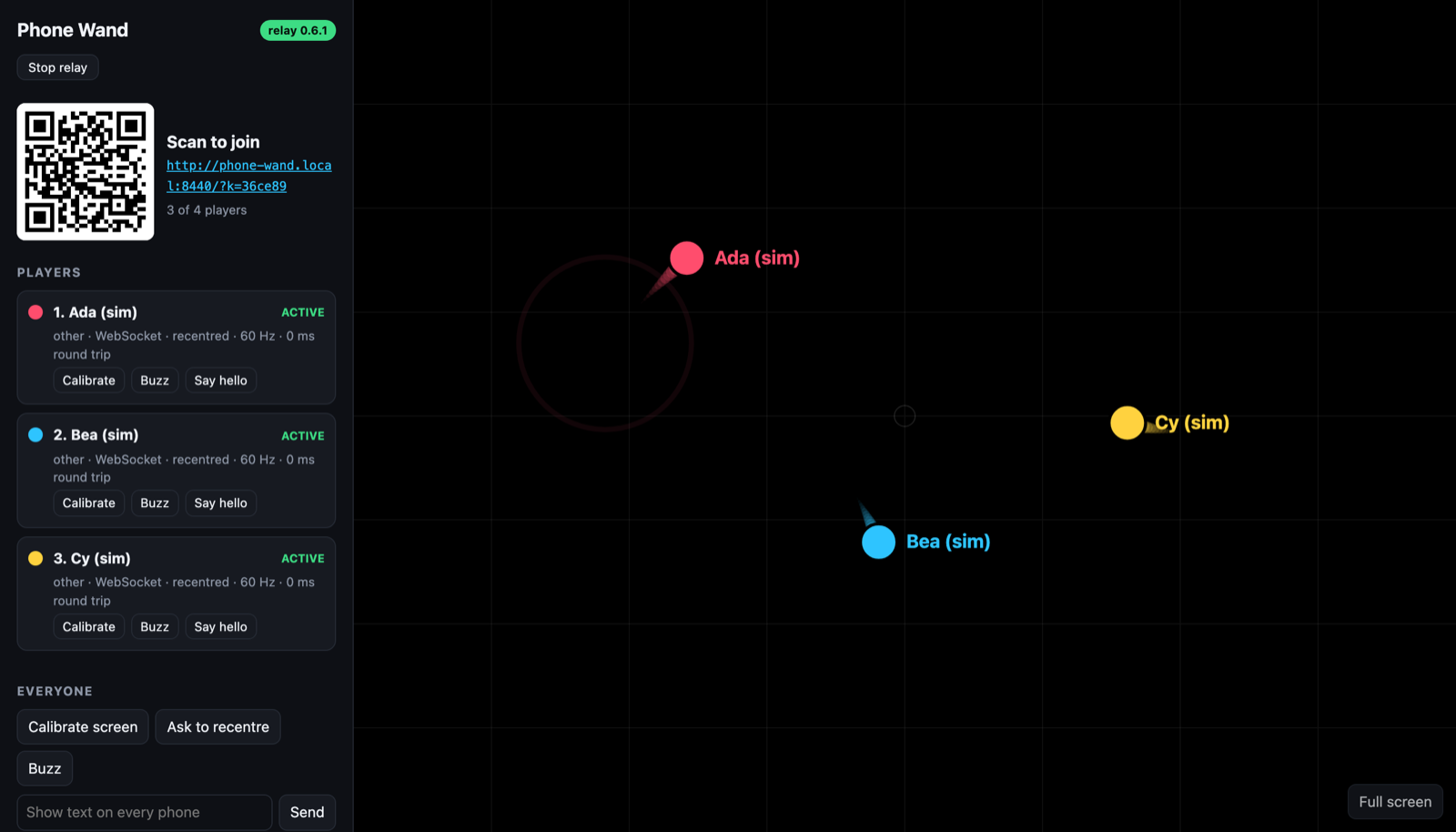Image resolution: width=1456 pixels, height=832 pixels.
Task: Select Cy's yellow cursor dot on canvas
Action: pyautogui.click(x=1127, y=423)
